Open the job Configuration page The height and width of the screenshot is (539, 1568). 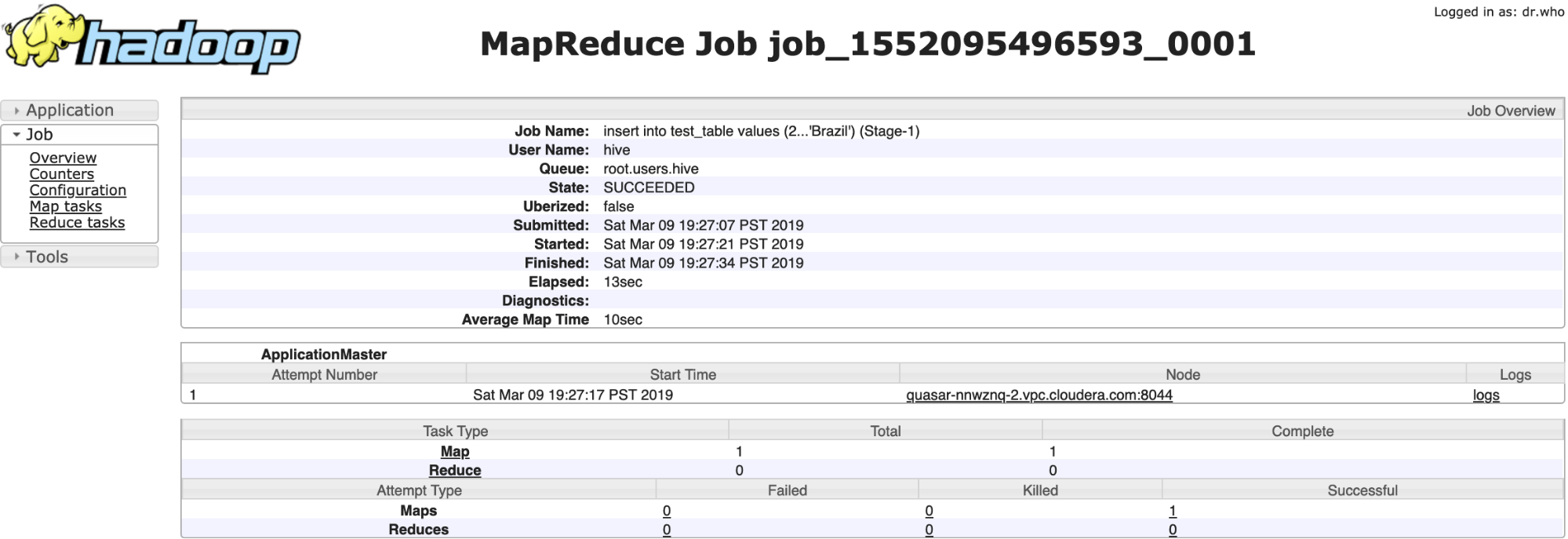tap(78, 190)
